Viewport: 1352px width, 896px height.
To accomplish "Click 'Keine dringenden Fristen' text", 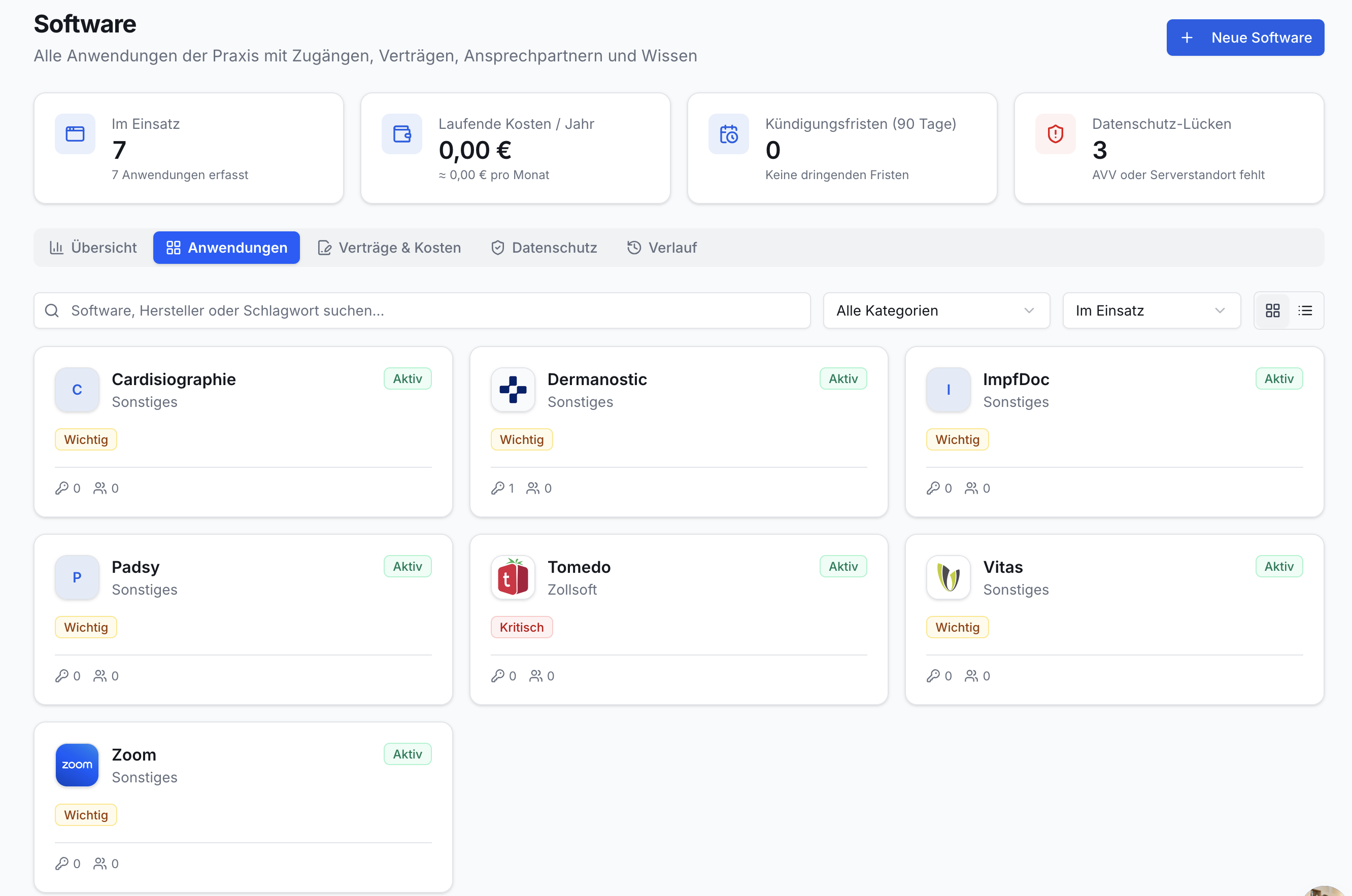I will click(836, 175).
